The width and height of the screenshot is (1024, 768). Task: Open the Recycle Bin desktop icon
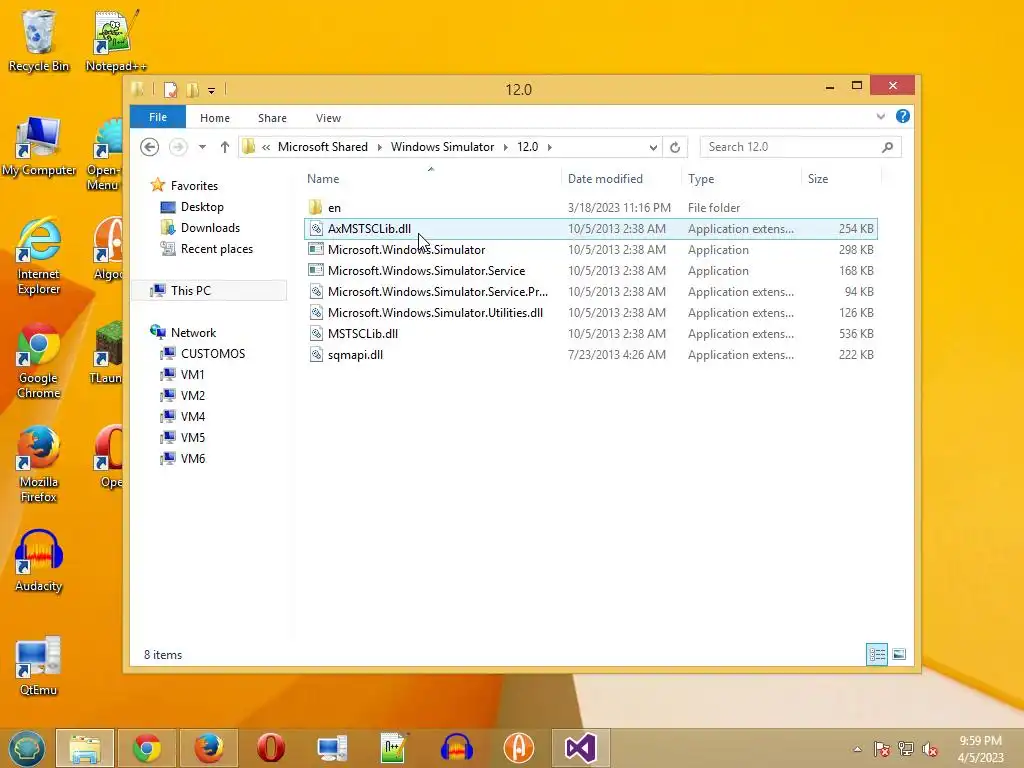coord(39,40)
